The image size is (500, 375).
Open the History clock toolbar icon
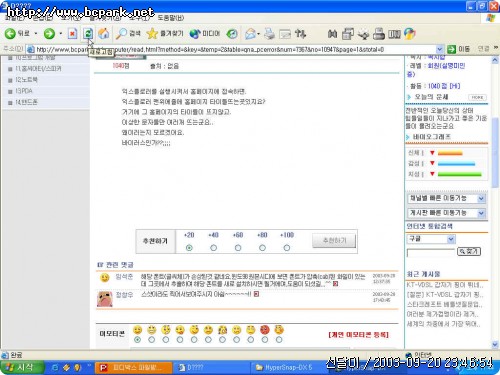pos(232,33)
